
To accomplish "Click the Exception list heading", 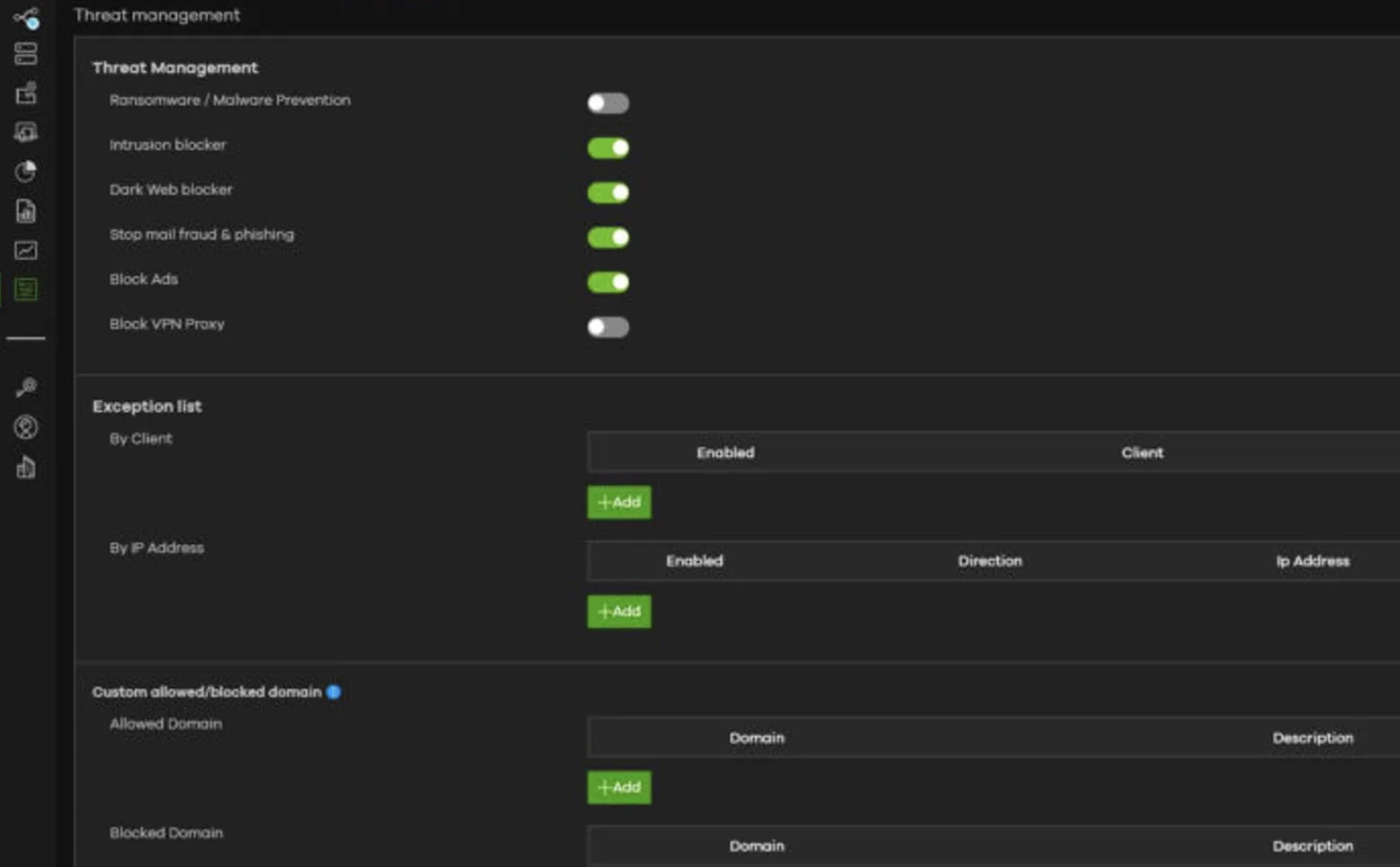I will [147, 407].
